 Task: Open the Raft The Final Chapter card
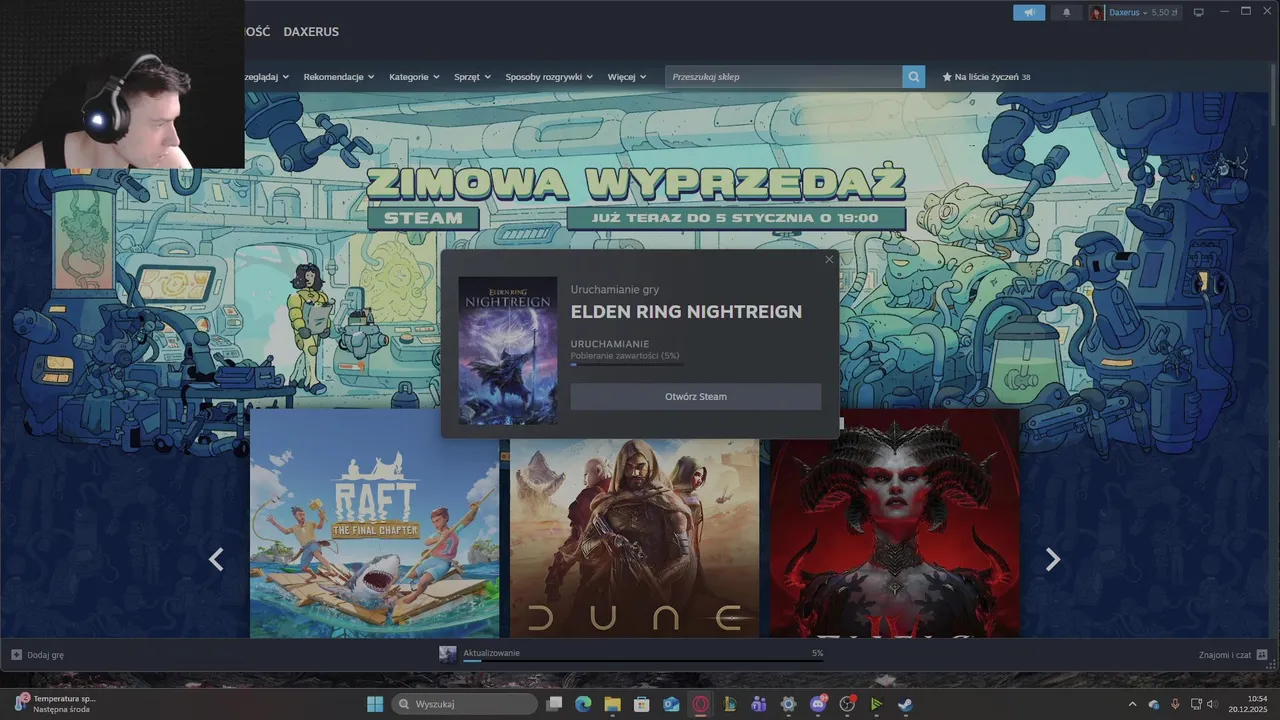[374, 523]
